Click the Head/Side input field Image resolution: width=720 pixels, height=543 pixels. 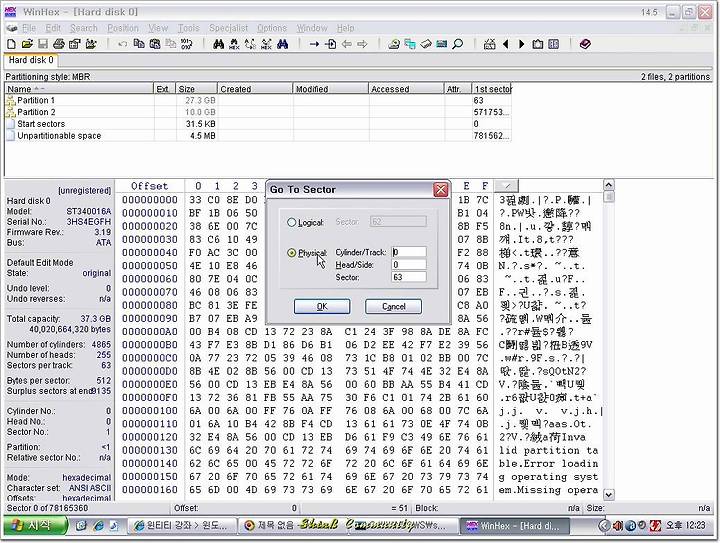(409, 264)
